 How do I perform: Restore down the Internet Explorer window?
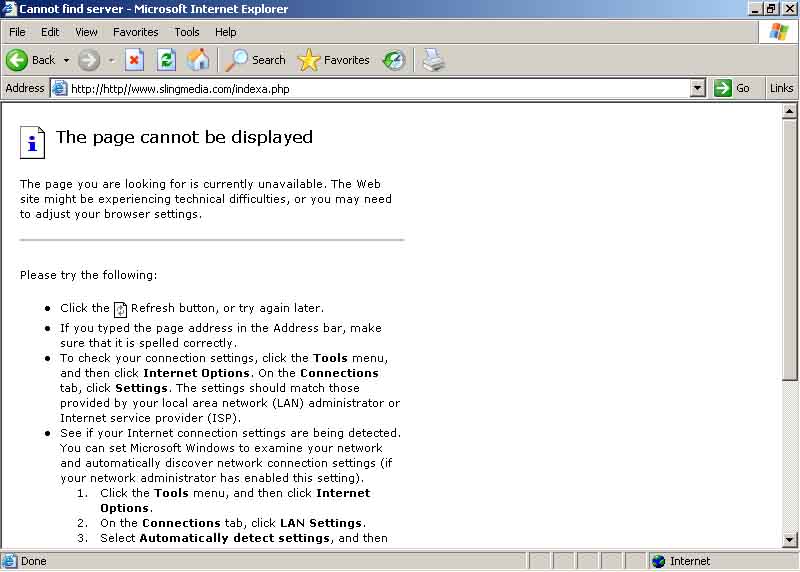coord(771,9)
